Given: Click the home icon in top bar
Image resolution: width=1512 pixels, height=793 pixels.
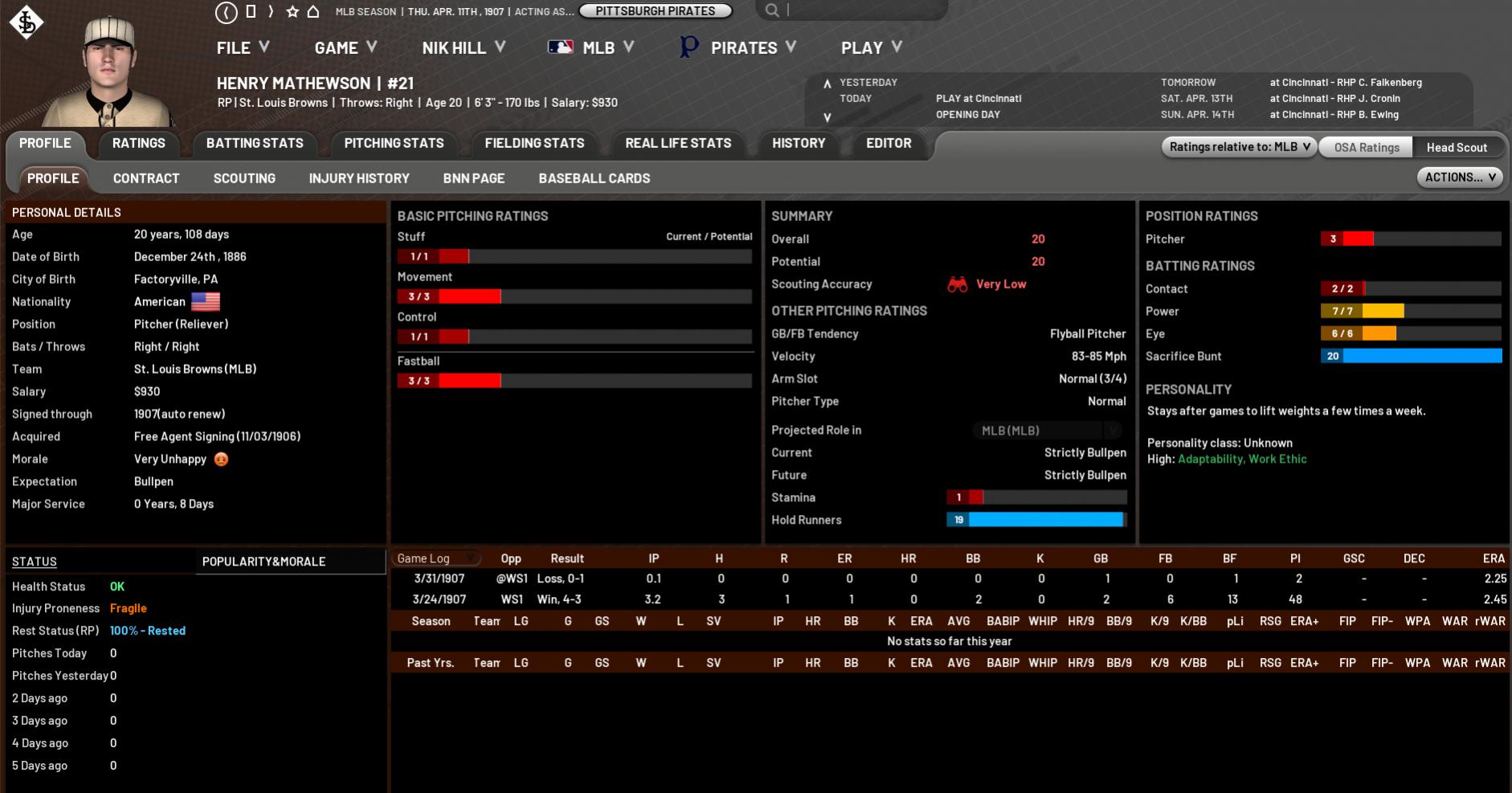Looking at the screenshot, I should click(x=313, y=11).
